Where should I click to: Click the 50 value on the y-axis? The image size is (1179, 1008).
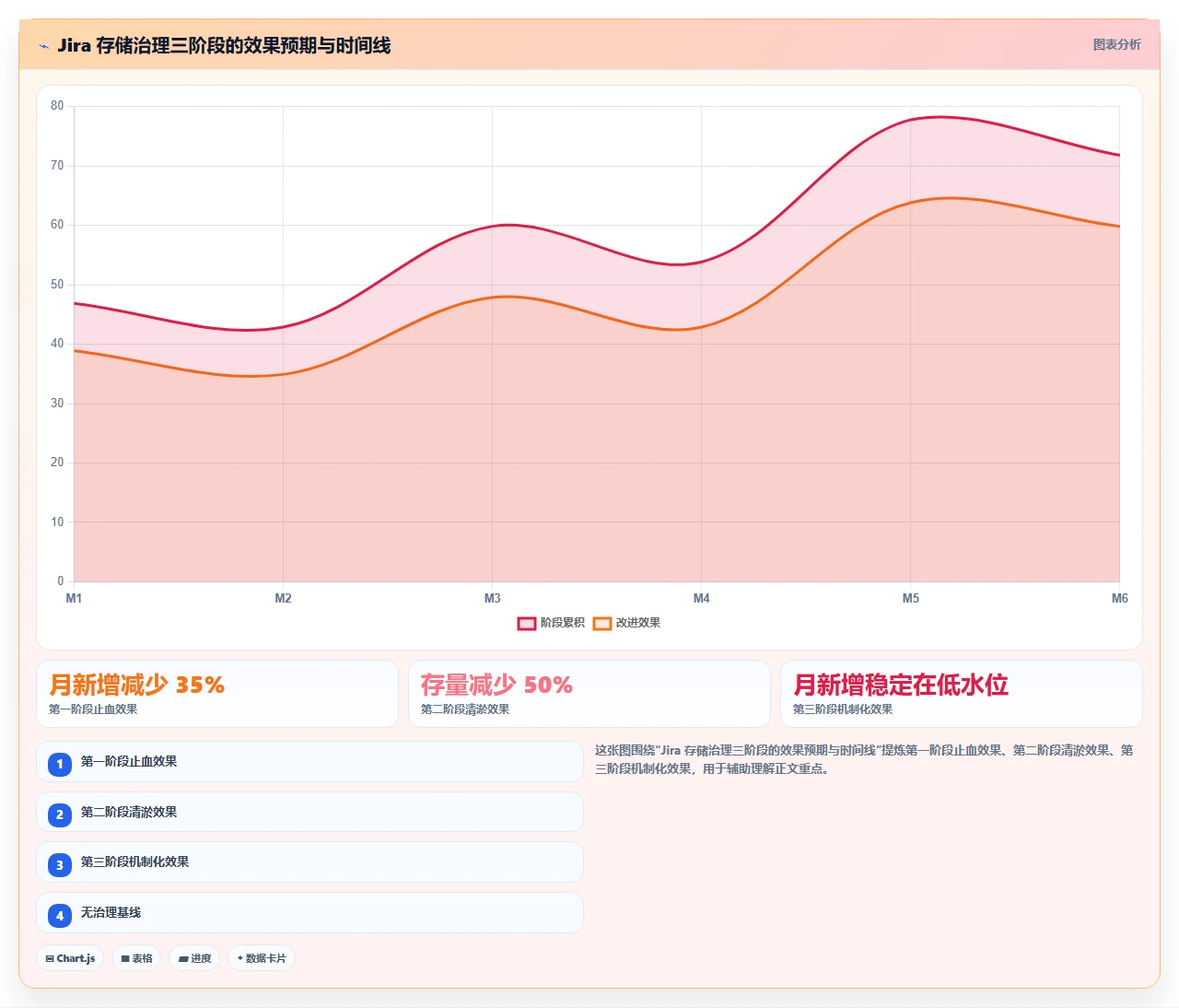pos(57,285)
